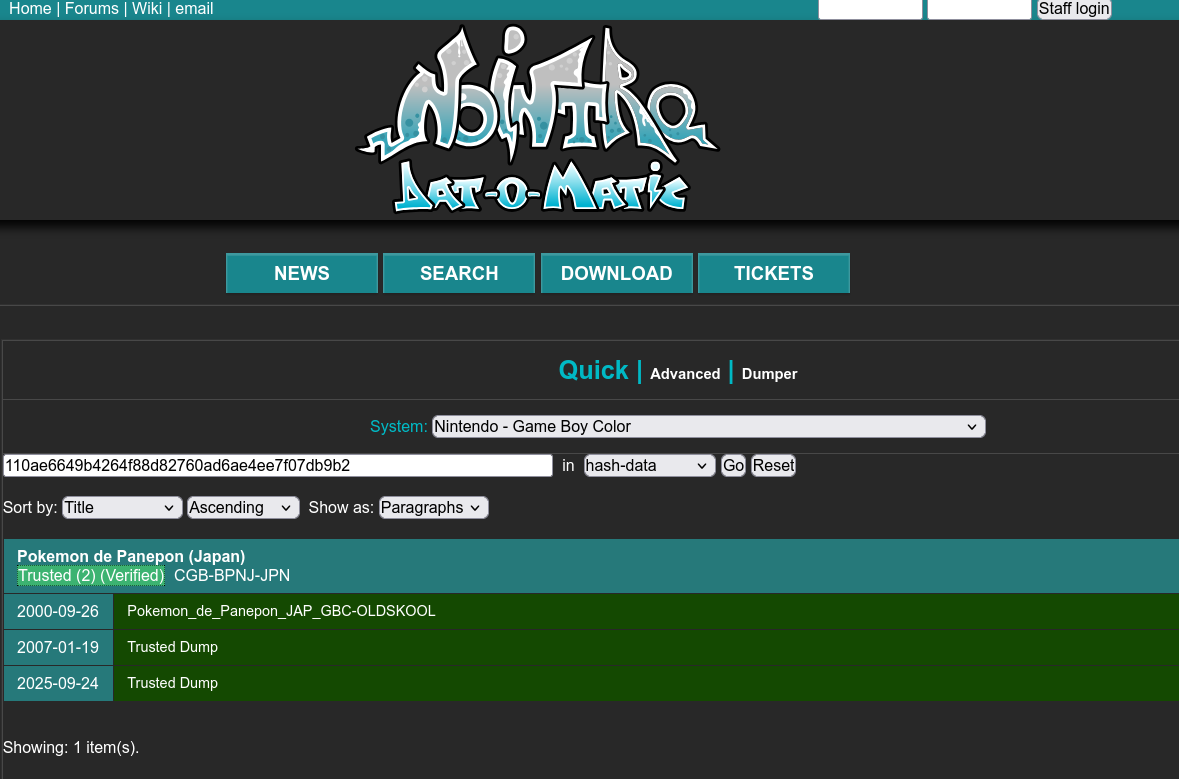This screenshot has width=1179, height=779.
Task: Open the Show as Paragraphs dropdown
Action: click(x=433, y=508)
